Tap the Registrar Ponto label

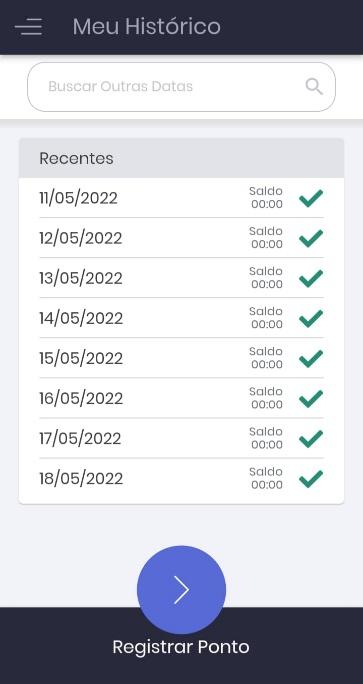pyautogui.click(x=181, y=647)
